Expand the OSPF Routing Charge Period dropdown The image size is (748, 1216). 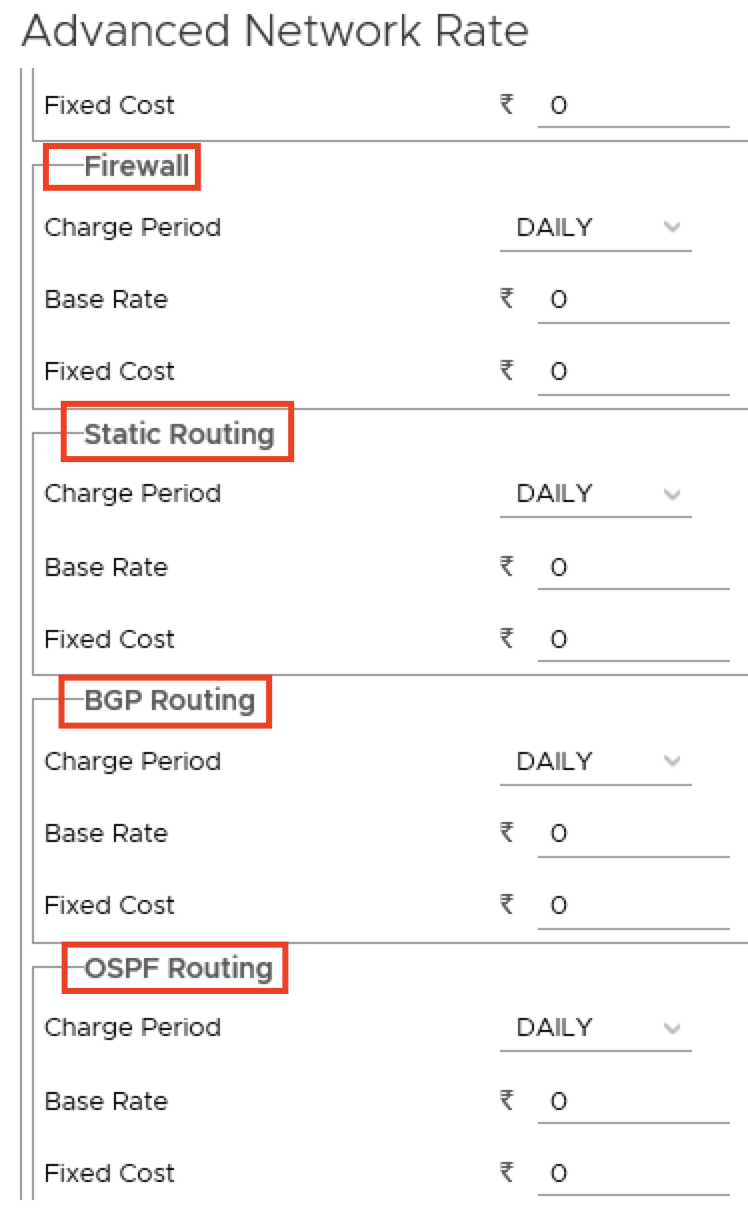[x=596, y=1028]
